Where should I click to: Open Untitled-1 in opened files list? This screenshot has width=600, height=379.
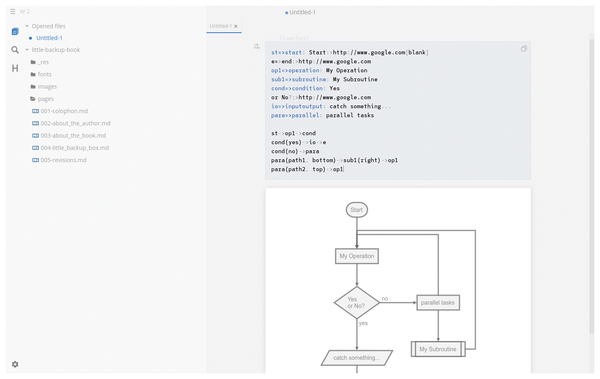(x=49, y=38)
